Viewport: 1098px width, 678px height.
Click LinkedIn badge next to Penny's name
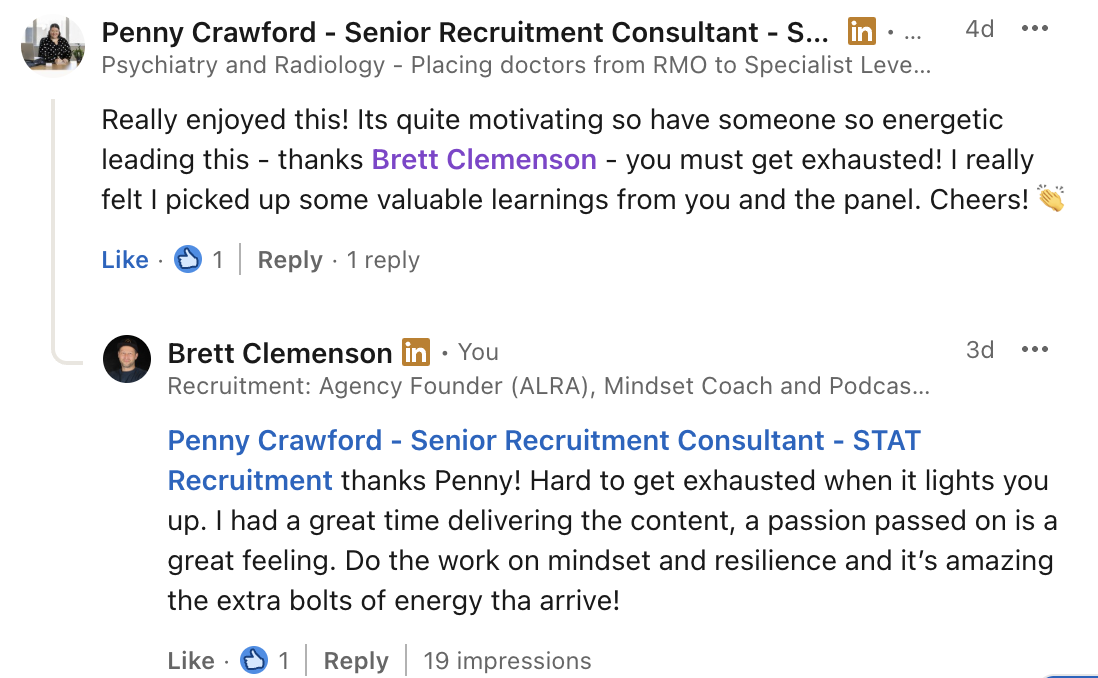[x=860, y=32]
